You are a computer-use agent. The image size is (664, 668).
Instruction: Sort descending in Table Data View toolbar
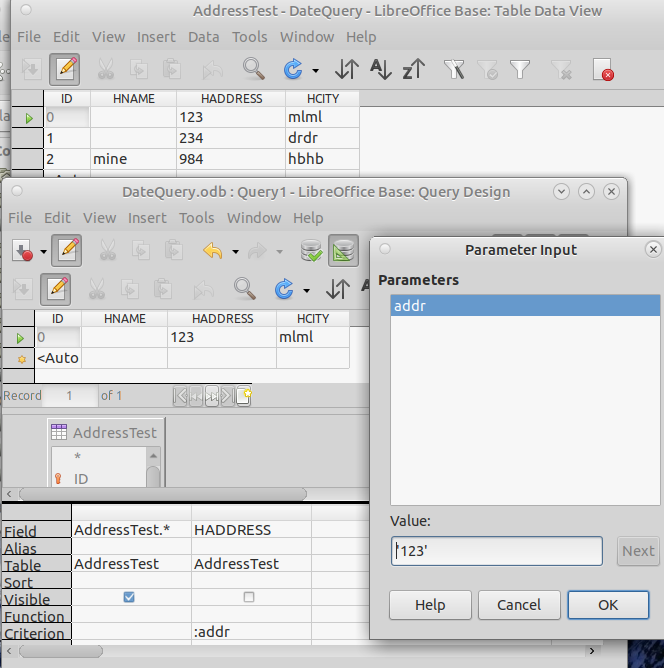(414, 69)
